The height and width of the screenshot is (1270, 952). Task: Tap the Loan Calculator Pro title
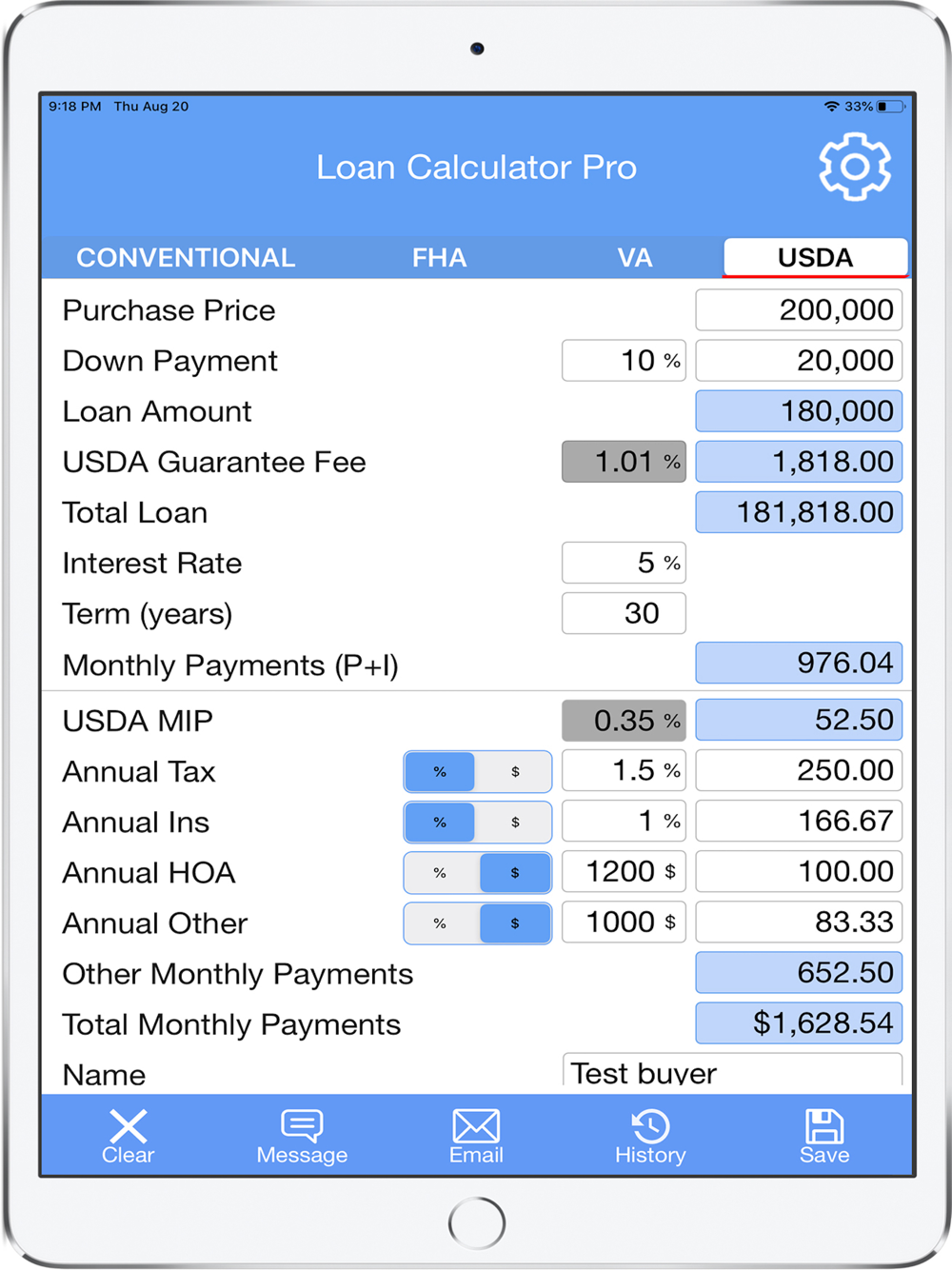pyautogui.click(x=476, y=168)
